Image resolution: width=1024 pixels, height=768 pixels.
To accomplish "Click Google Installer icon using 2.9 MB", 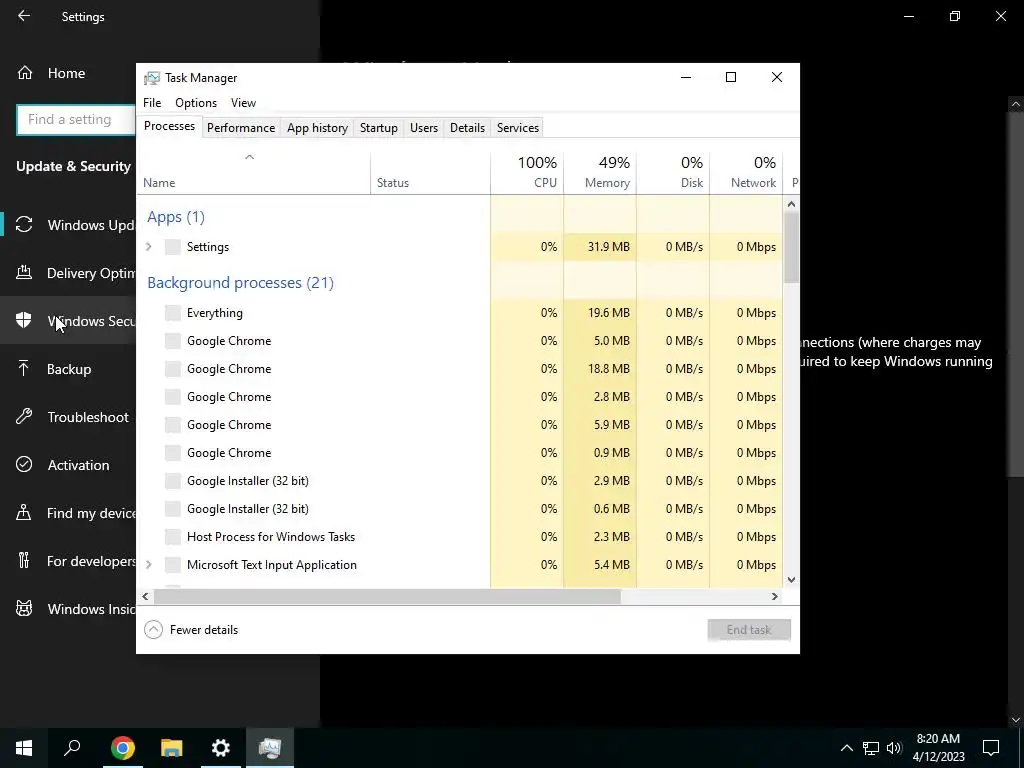I will 172,481.
